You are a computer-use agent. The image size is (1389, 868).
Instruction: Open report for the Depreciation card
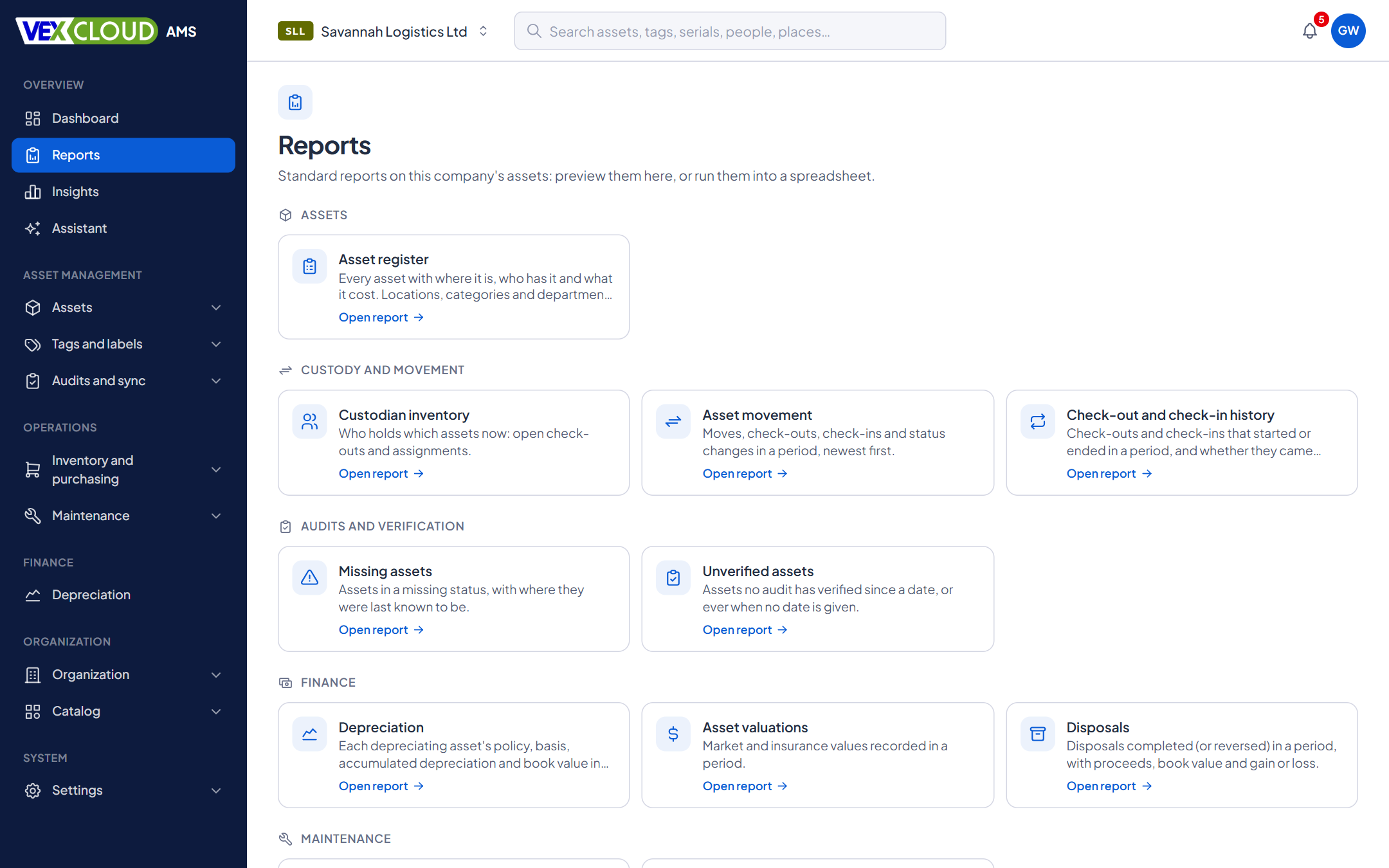[381, 786]
